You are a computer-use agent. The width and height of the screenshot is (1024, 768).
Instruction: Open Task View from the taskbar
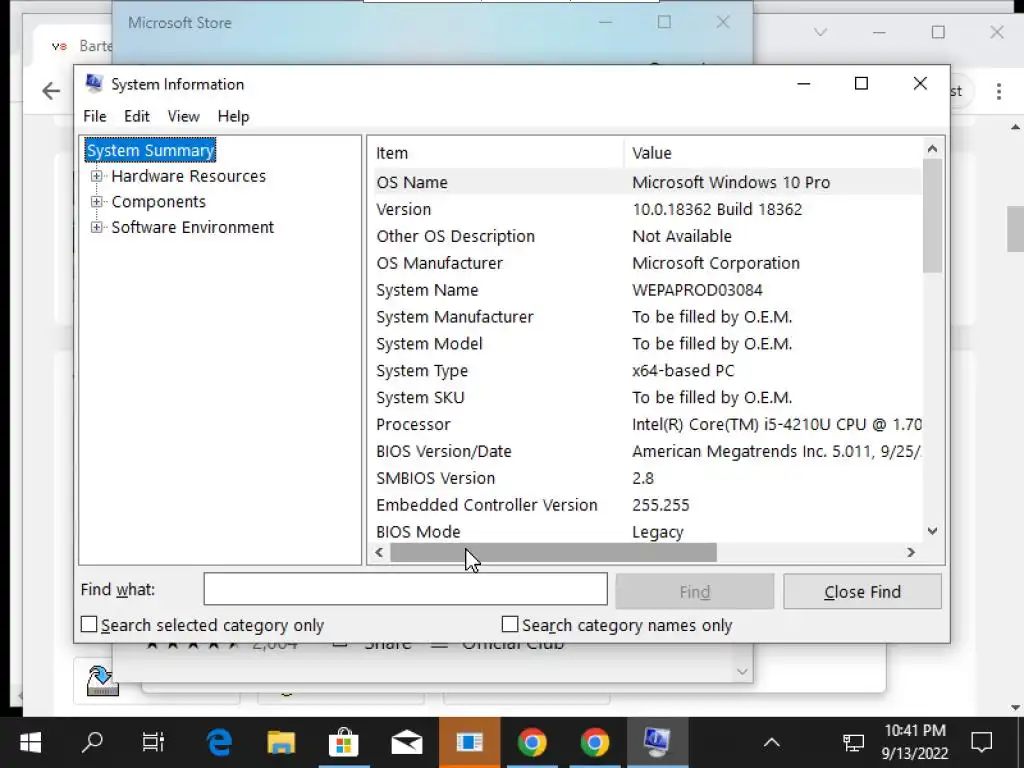tap(153, 743)
